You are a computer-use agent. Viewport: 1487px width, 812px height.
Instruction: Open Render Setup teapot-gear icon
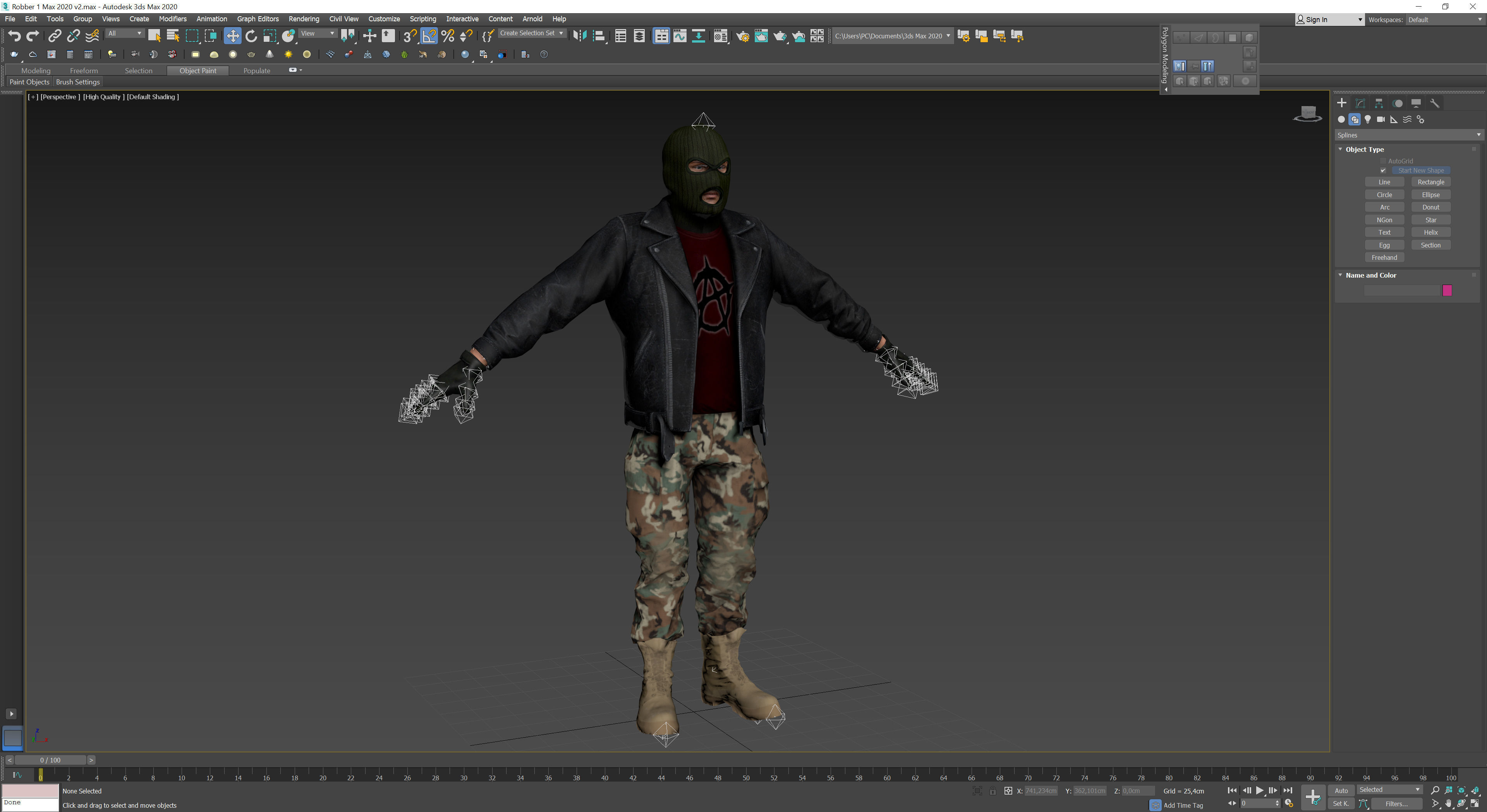click(743, 36)
